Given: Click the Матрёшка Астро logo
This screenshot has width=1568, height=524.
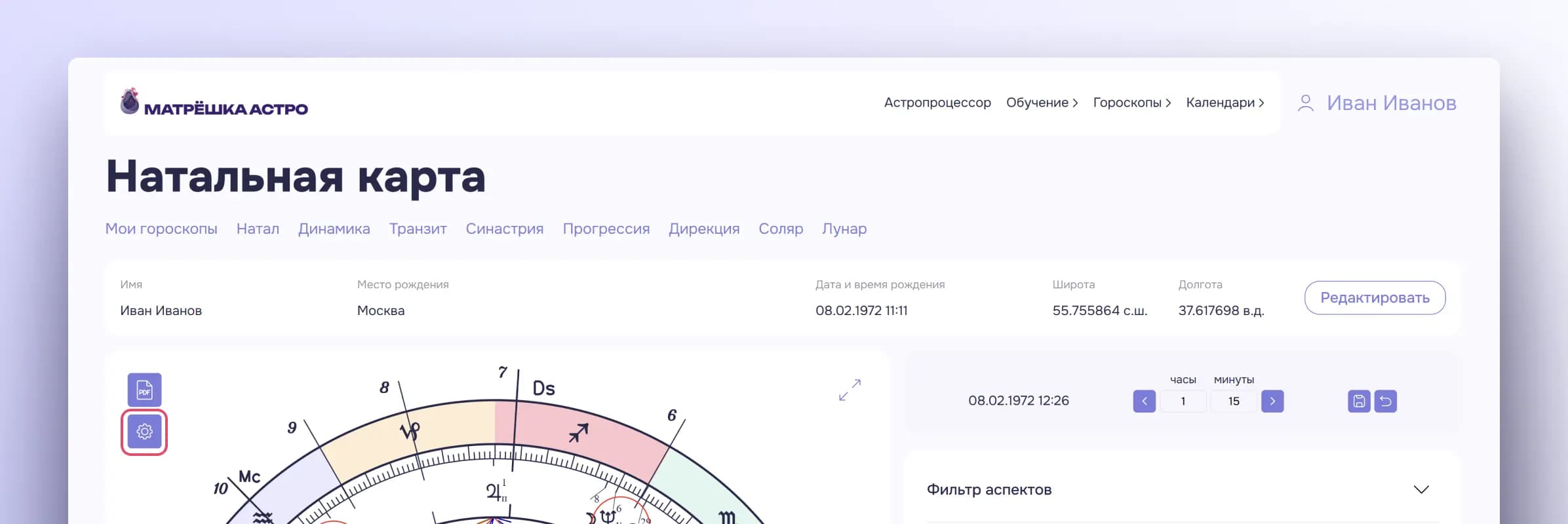Looking at the screenshot, I should pyautogui.click(x=214, y=103).
